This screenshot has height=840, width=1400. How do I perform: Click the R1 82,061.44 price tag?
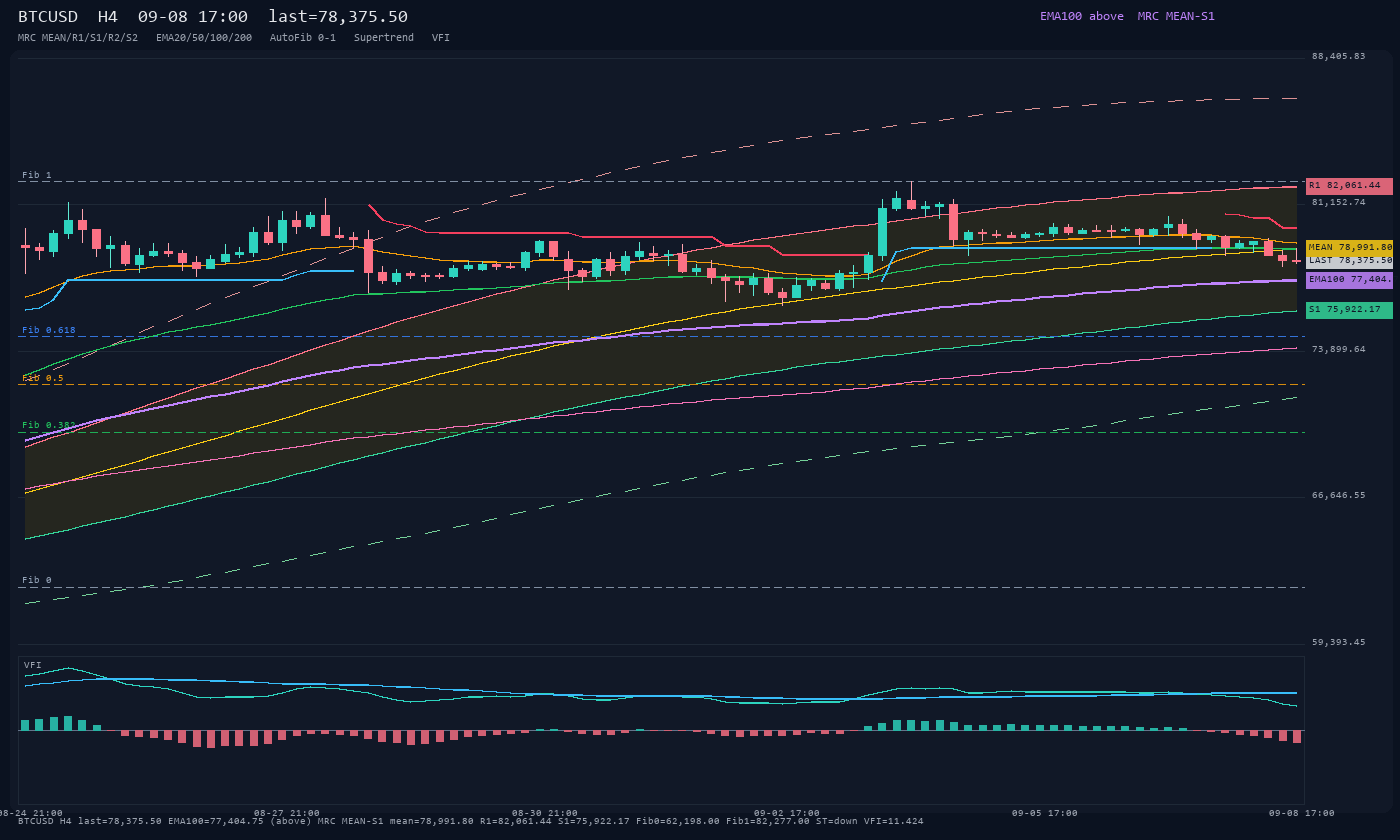tap(1349, 186)
